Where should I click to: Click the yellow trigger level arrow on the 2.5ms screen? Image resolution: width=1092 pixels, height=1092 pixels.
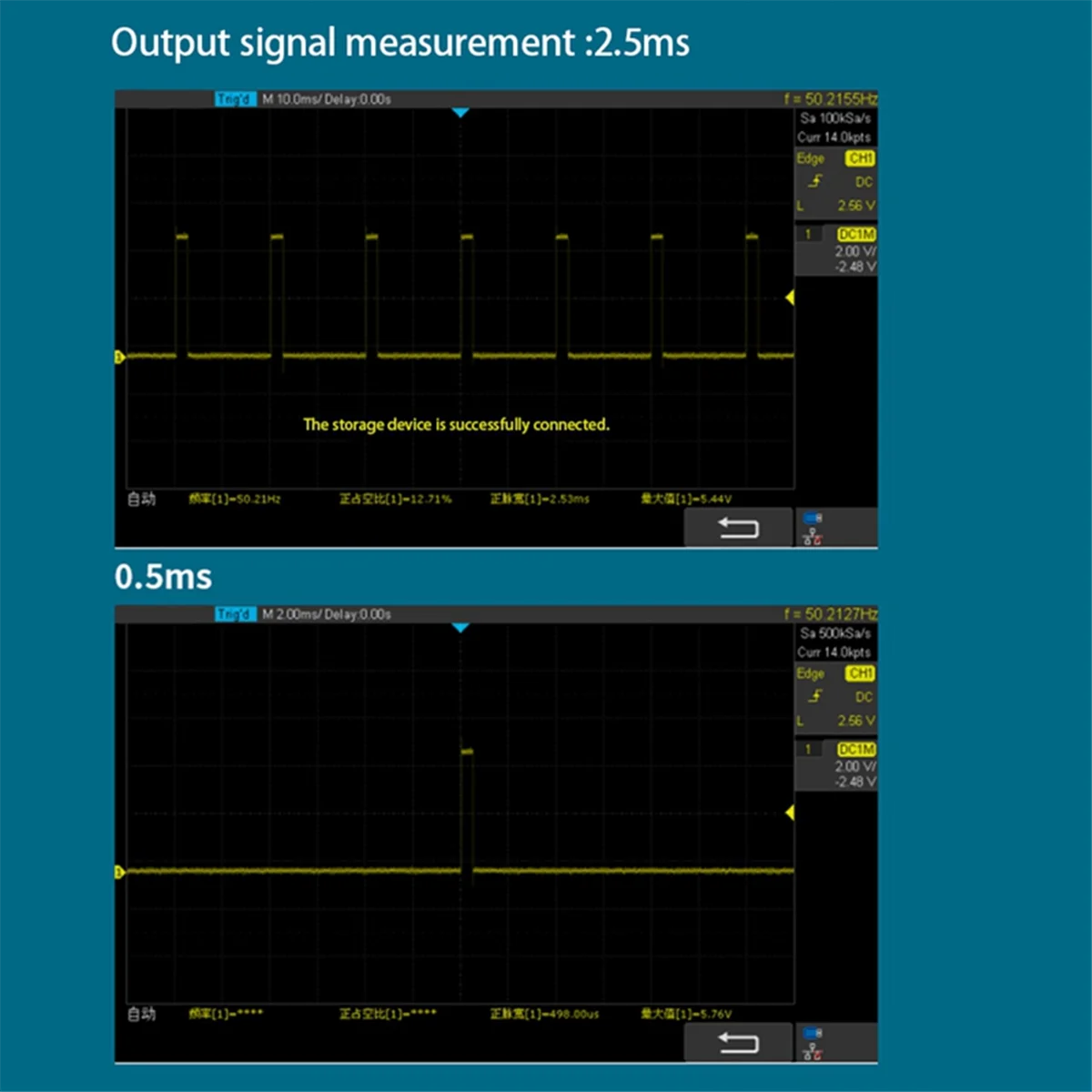[x=790, y=298]
